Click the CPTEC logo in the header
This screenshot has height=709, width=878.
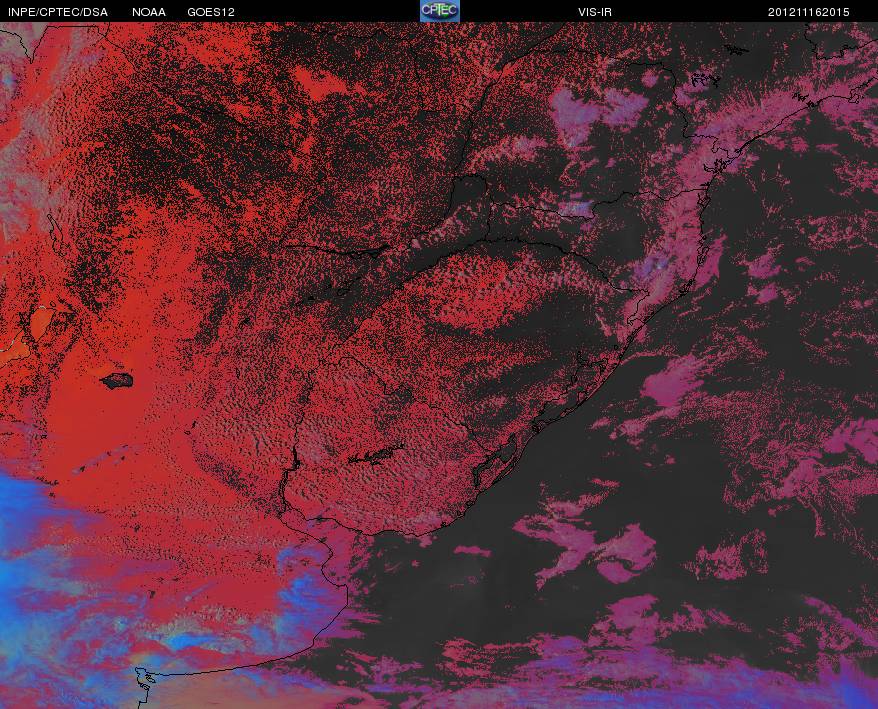pos(440,11)
